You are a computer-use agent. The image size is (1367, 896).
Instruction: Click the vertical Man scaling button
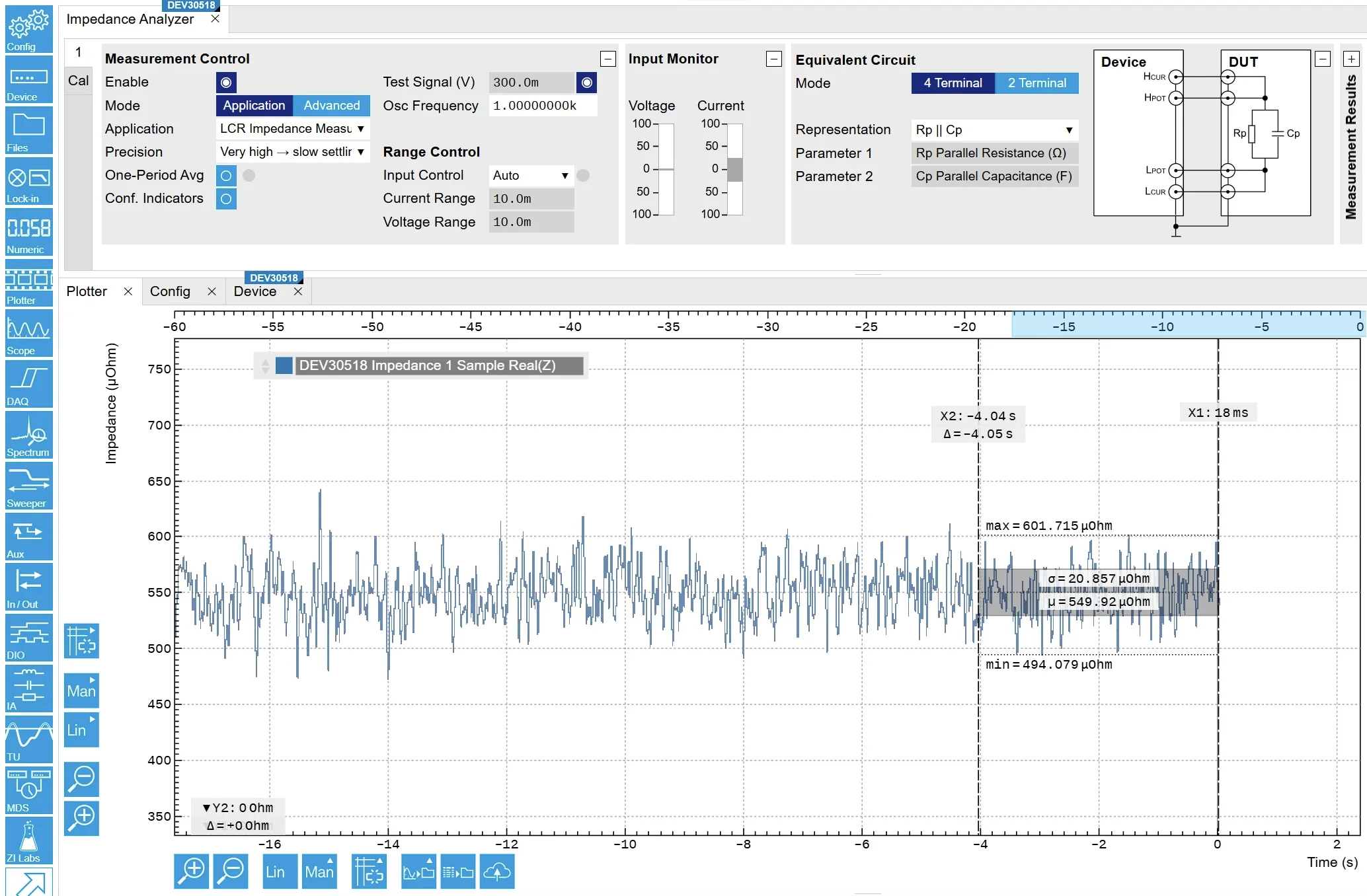(81, 691)
